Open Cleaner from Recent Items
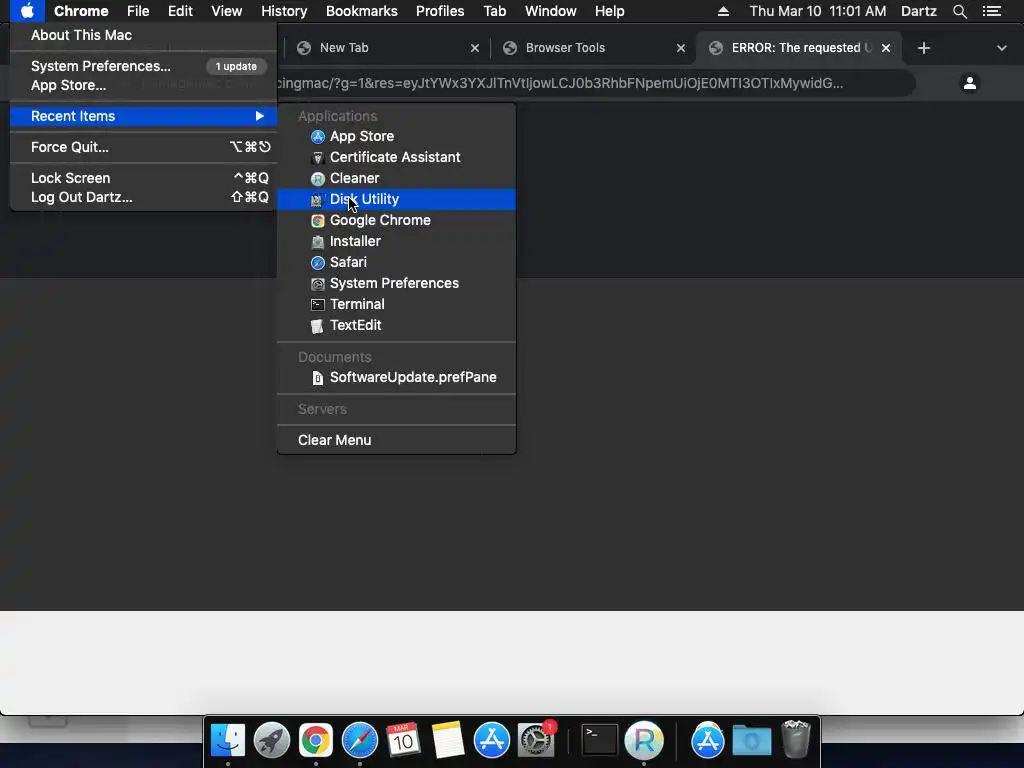The width and height of the screenshot is (1024, 768). [396, 178]
